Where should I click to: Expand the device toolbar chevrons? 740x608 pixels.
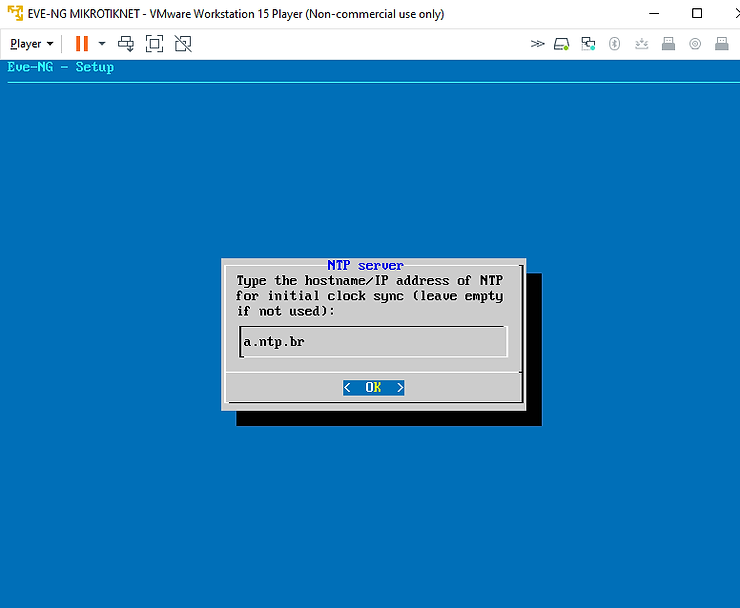coord(537,44)
